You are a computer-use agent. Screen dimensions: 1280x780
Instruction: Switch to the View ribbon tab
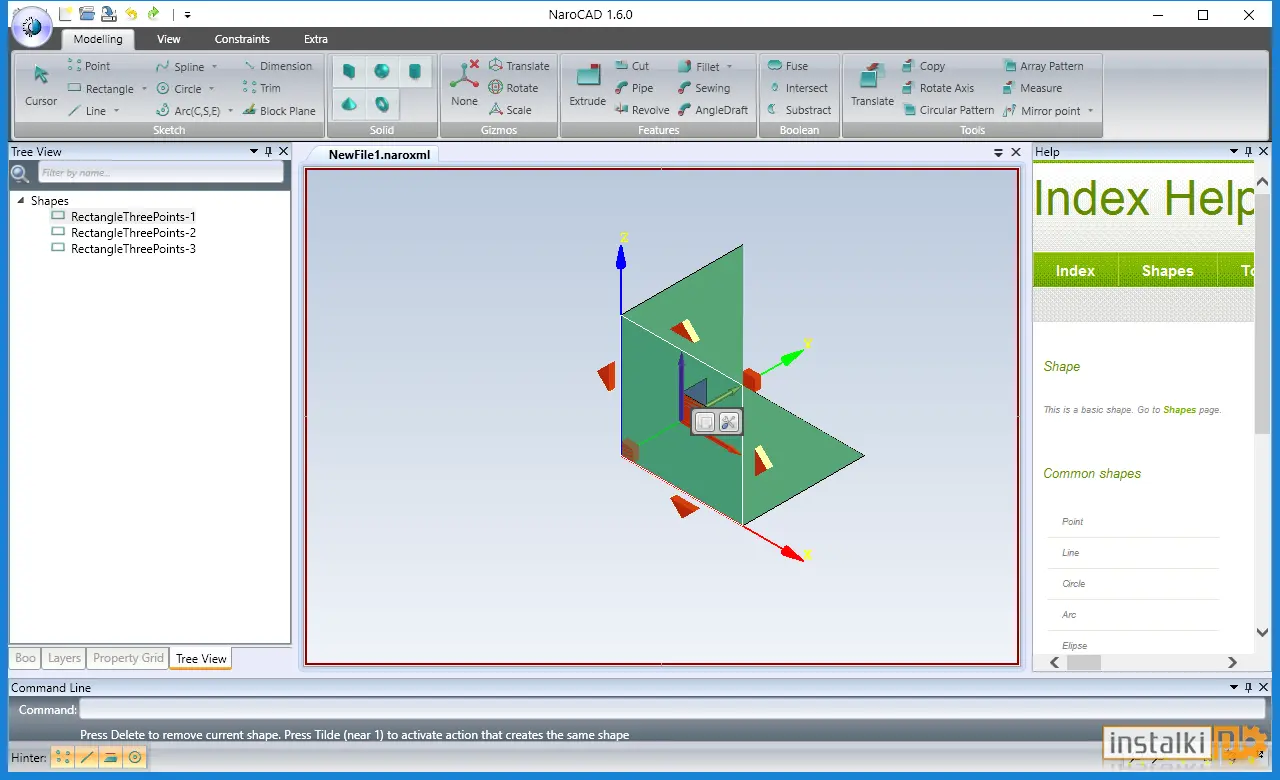169,39
